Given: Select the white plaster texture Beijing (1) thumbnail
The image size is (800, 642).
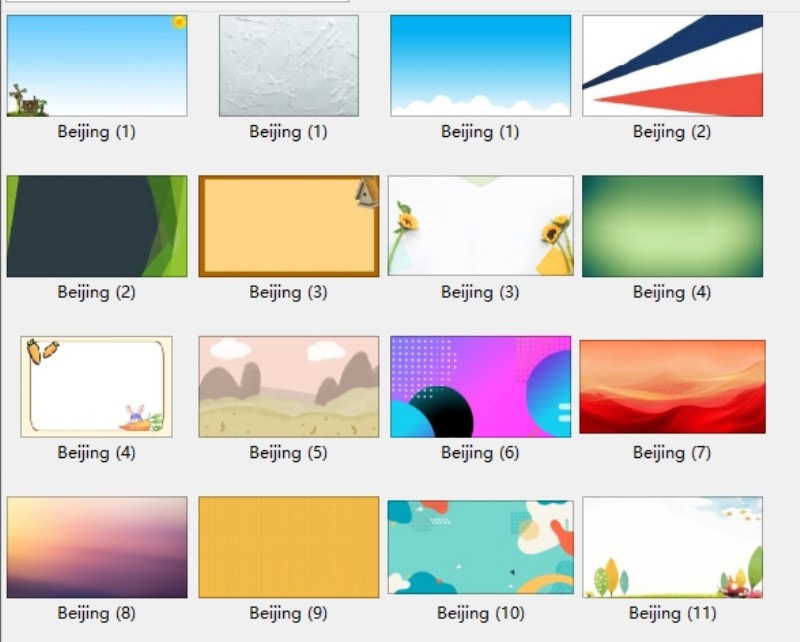Looking at the screenshot, I should coord(289,66).
